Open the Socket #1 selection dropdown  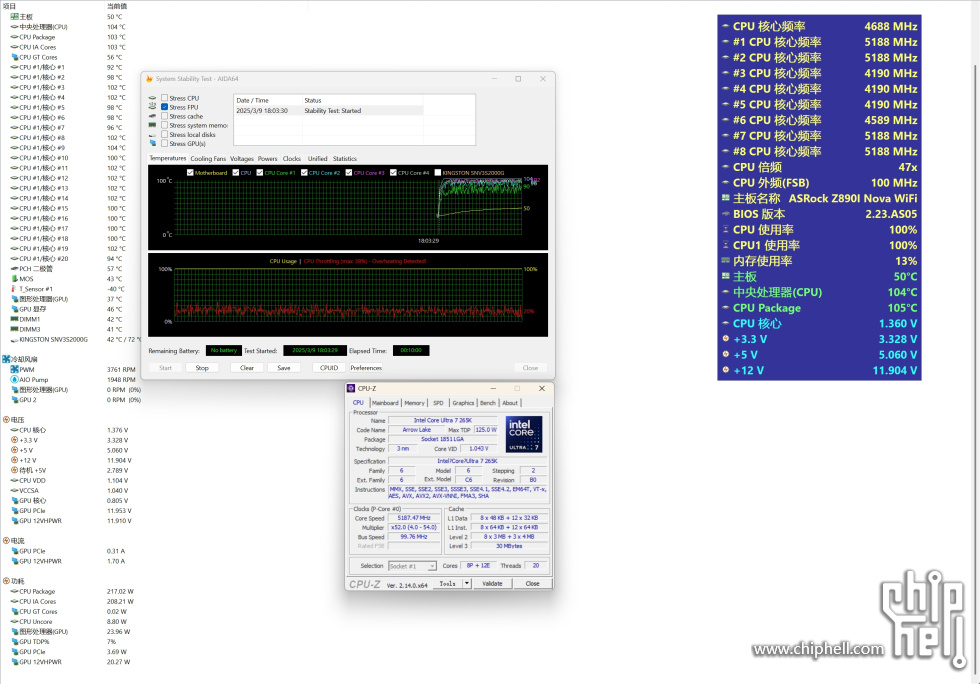click(412, 566)
